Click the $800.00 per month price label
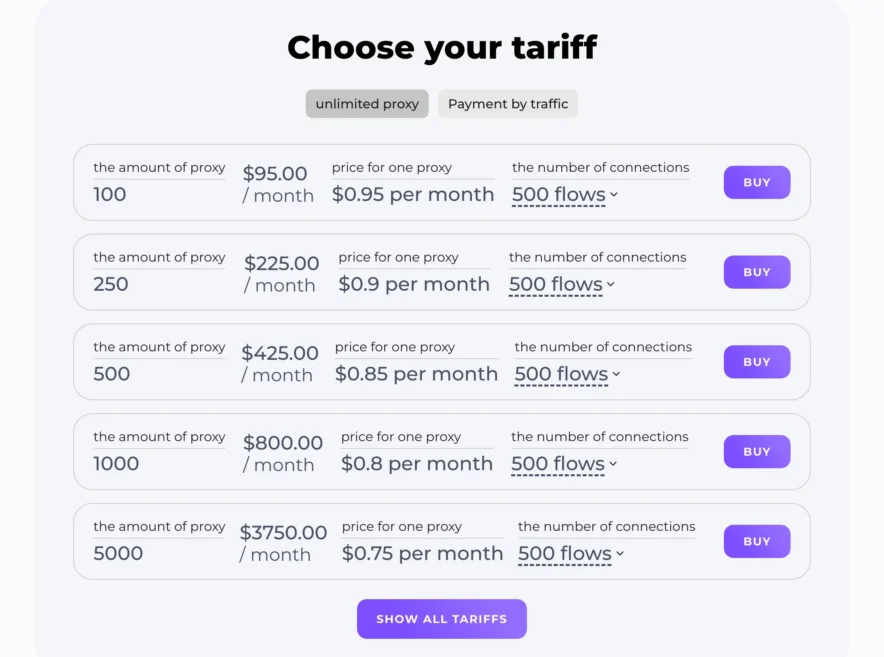 point(281,453)
